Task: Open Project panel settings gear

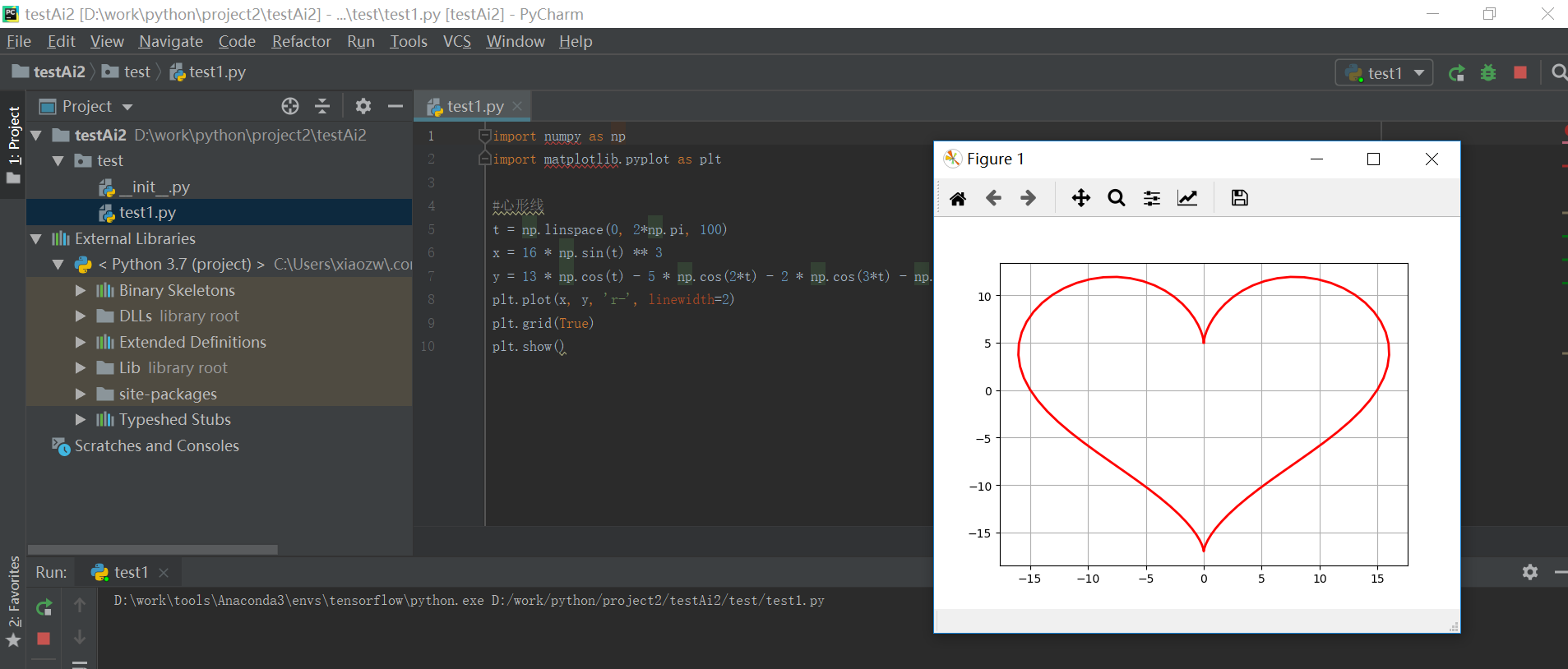Action: click(363, 106)
